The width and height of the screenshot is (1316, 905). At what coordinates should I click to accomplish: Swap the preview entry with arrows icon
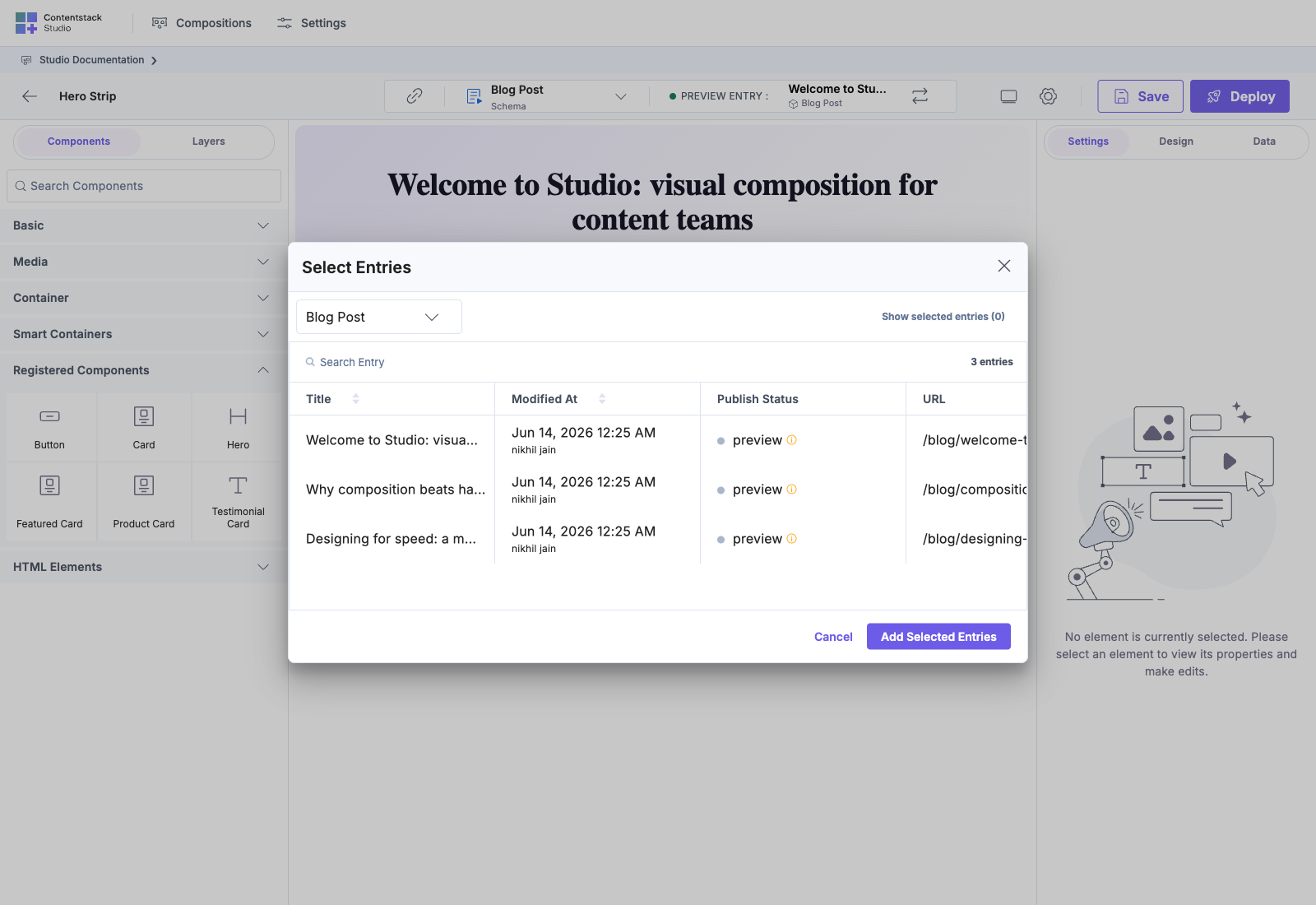(919, 96)
